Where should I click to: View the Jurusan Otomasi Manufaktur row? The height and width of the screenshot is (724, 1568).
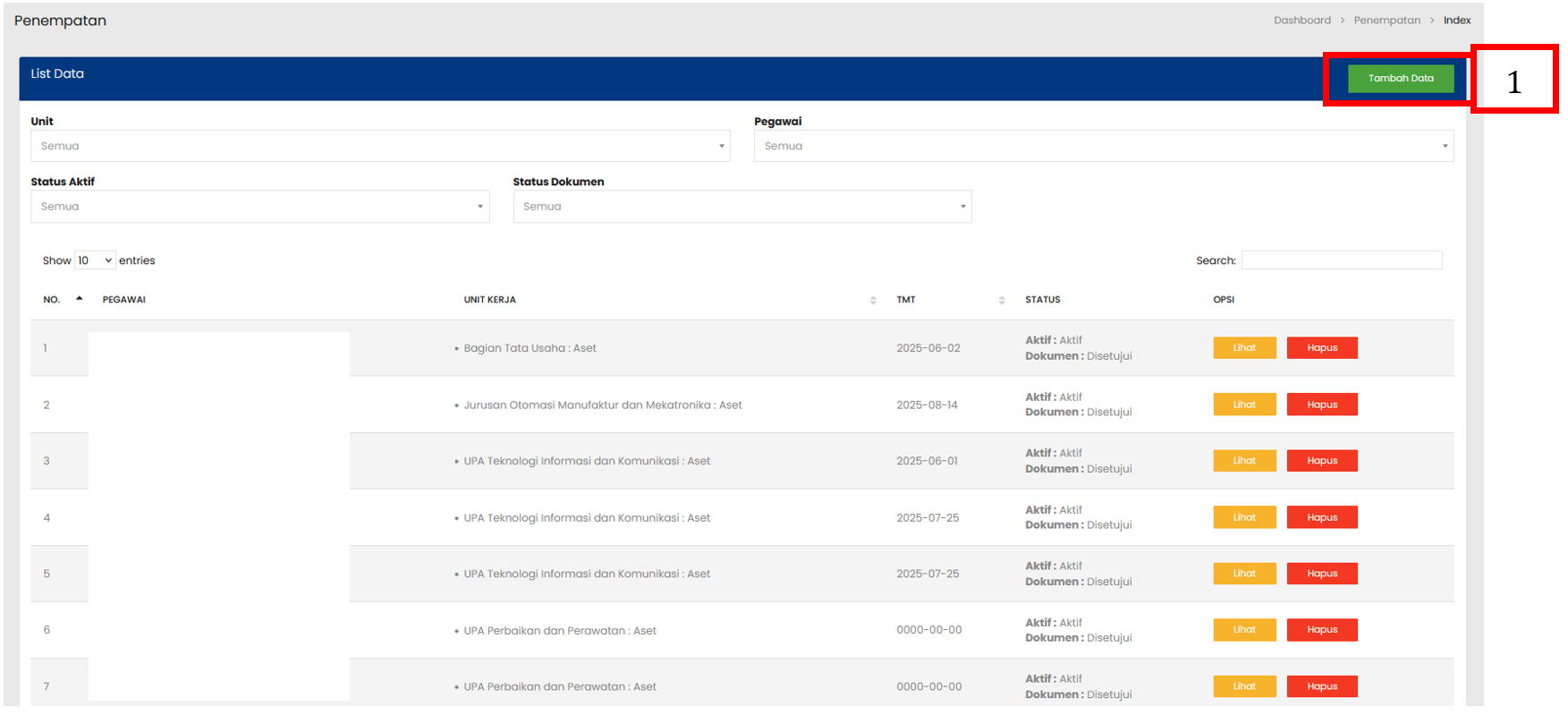point(1244,405)
